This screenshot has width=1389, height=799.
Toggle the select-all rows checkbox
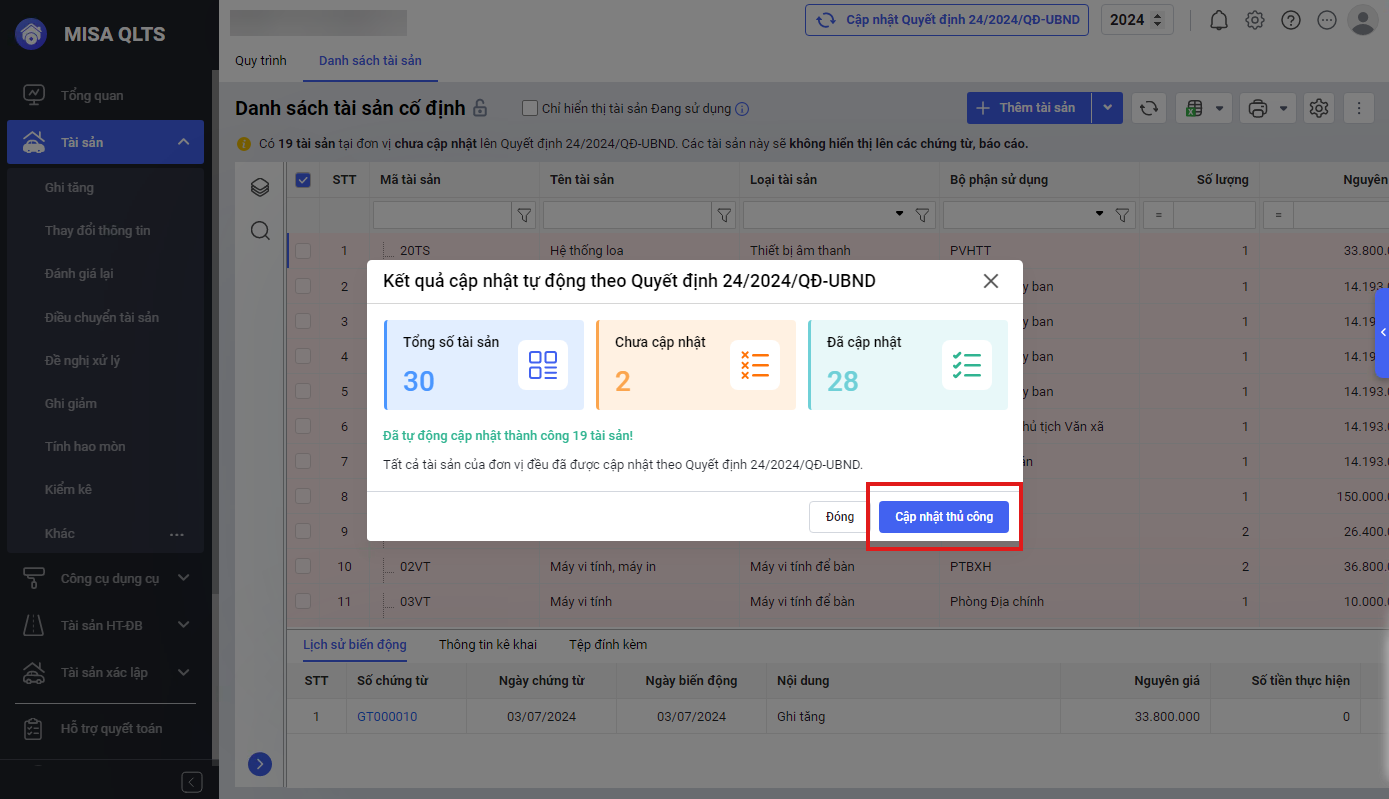pyautogui.click(x=303, y=180)
